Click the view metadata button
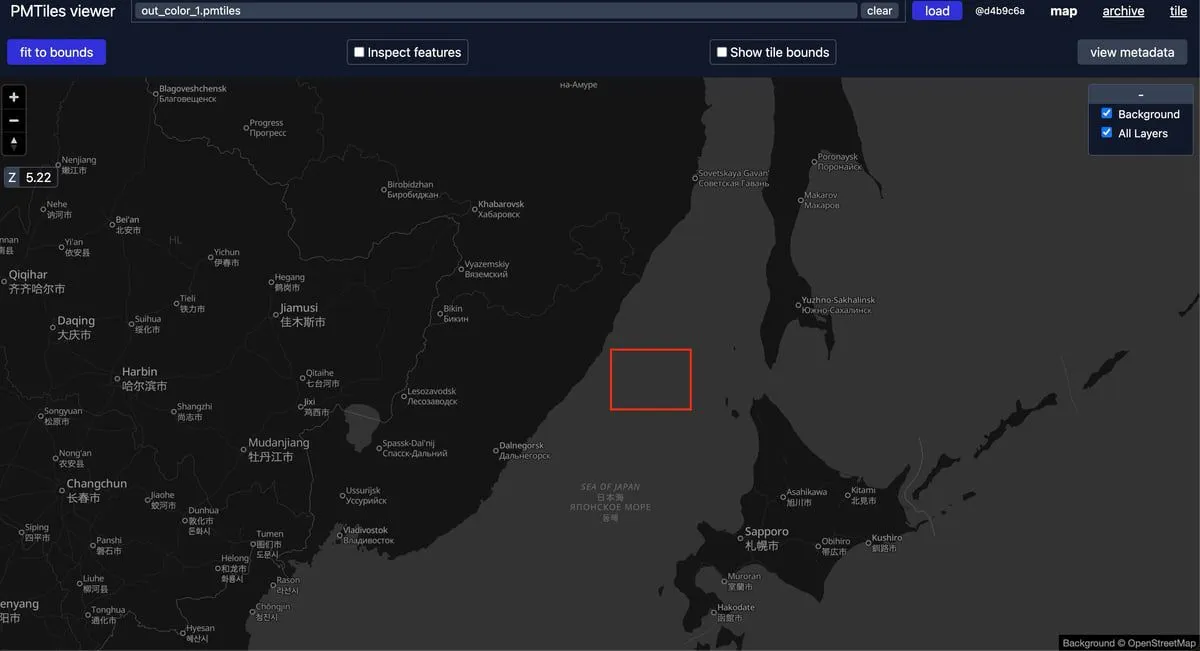1200x651 pixels. 1132,52
